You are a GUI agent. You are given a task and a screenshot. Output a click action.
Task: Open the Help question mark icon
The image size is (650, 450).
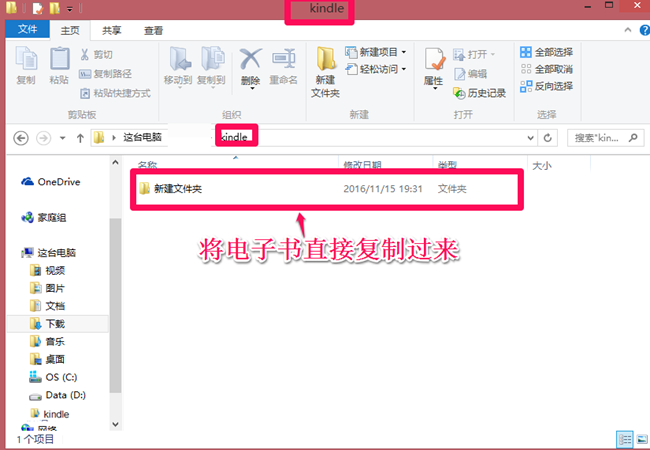coord(644,30)
